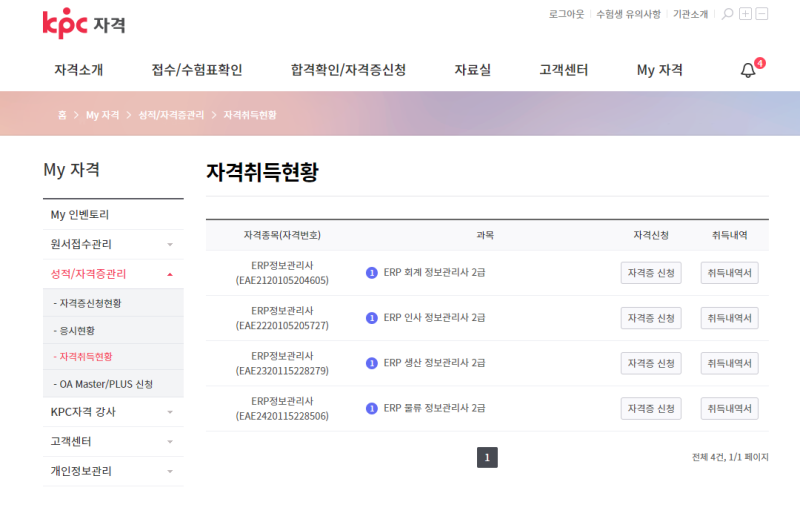Viewport: 800px width, 519px height.
Task: Click the 로그아웃 link
Action: point(566,14)
